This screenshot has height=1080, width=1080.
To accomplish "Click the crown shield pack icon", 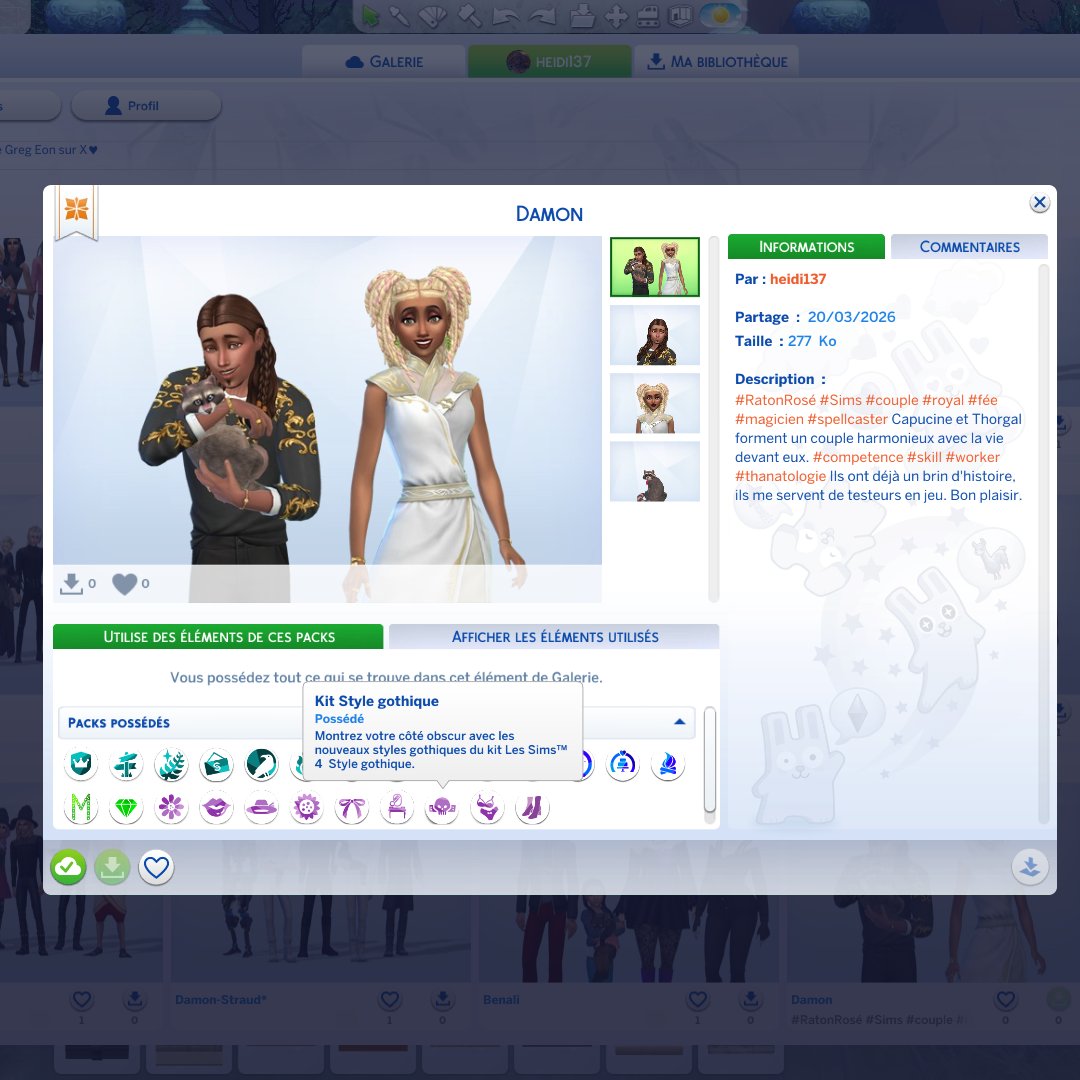I will point(81,764).
